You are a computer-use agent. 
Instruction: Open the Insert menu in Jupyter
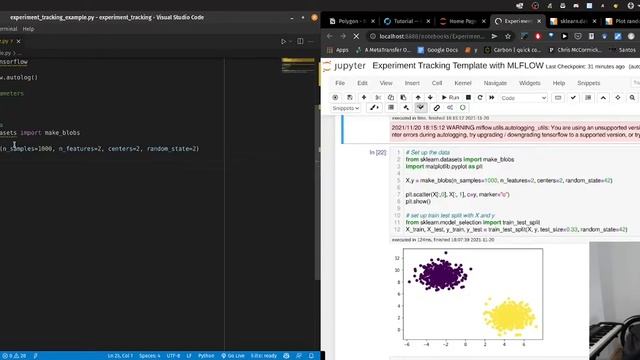pos(412,83)
